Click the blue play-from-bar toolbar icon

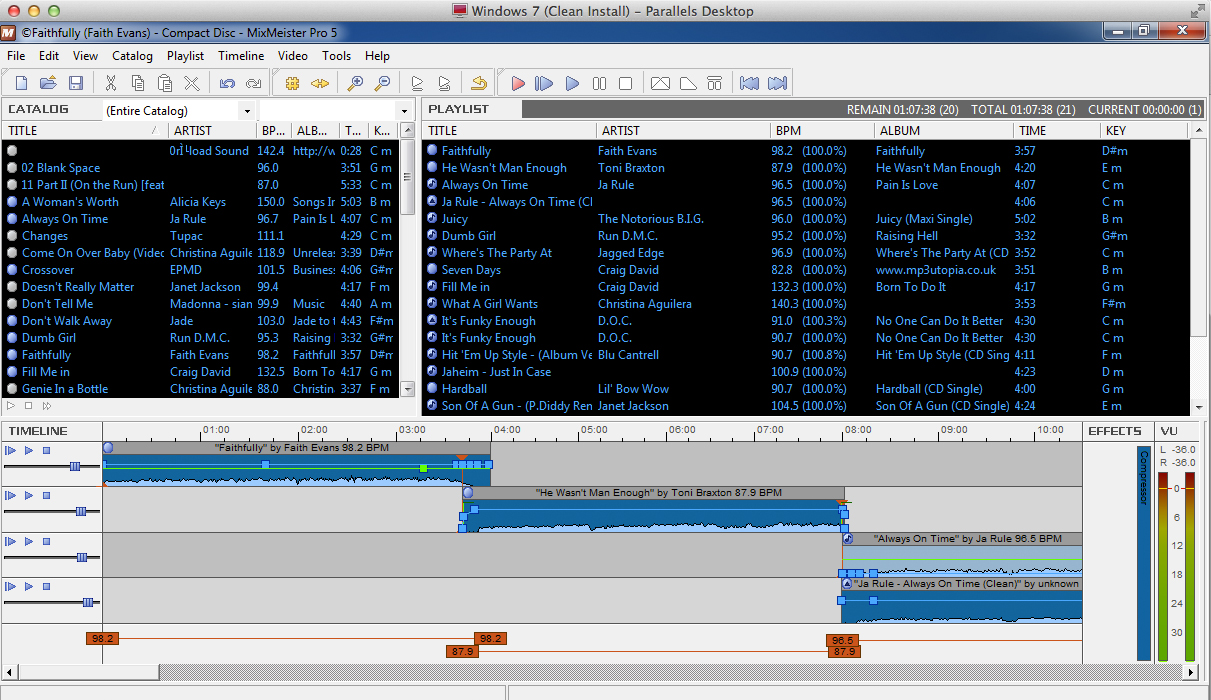click(x=544, y=83)
